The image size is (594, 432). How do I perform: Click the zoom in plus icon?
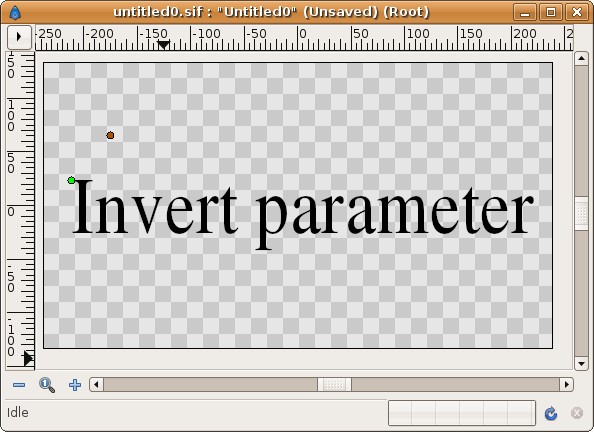pyautogui.click(x=75, y=385)
